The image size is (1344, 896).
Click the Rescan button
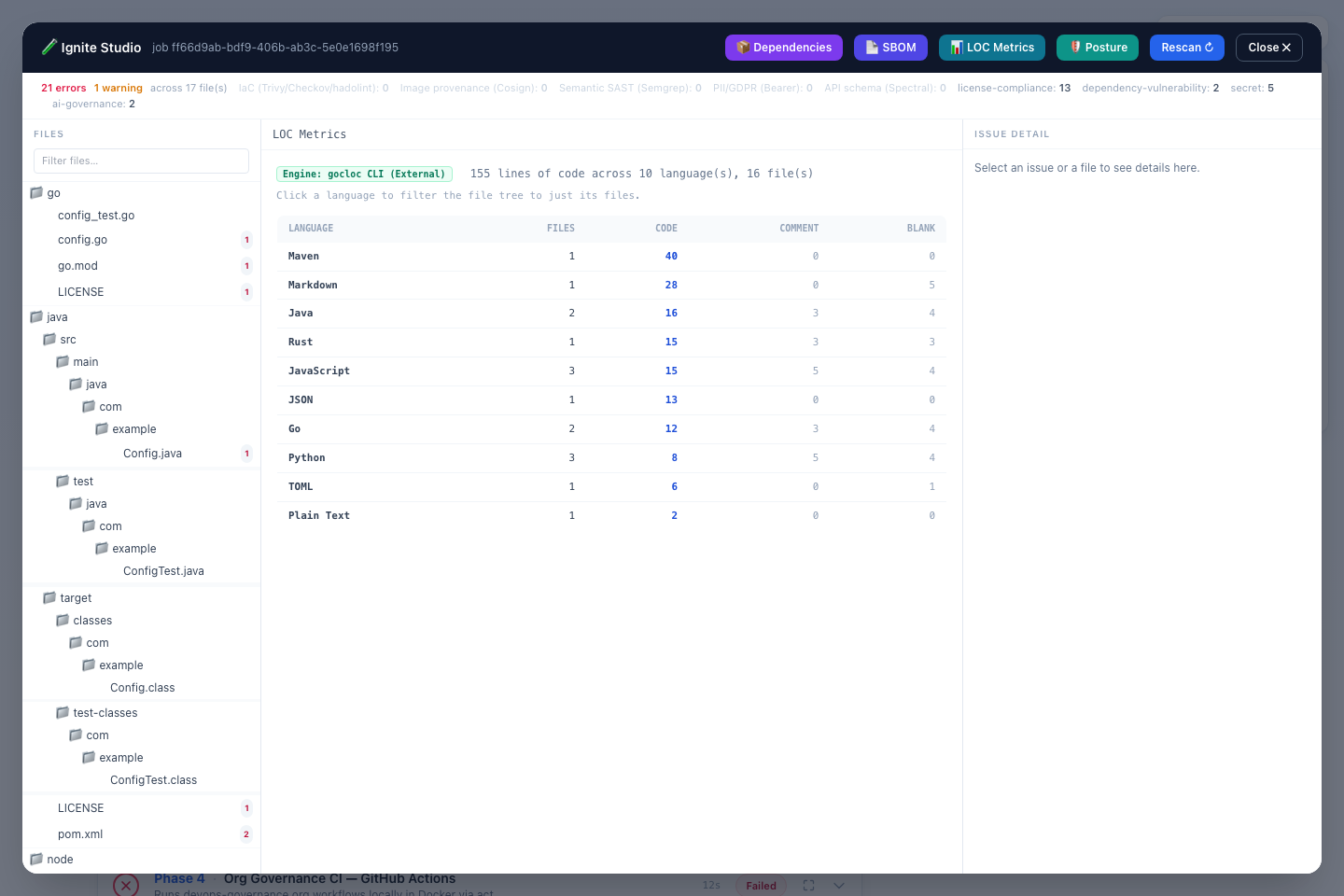point(1187,48)
